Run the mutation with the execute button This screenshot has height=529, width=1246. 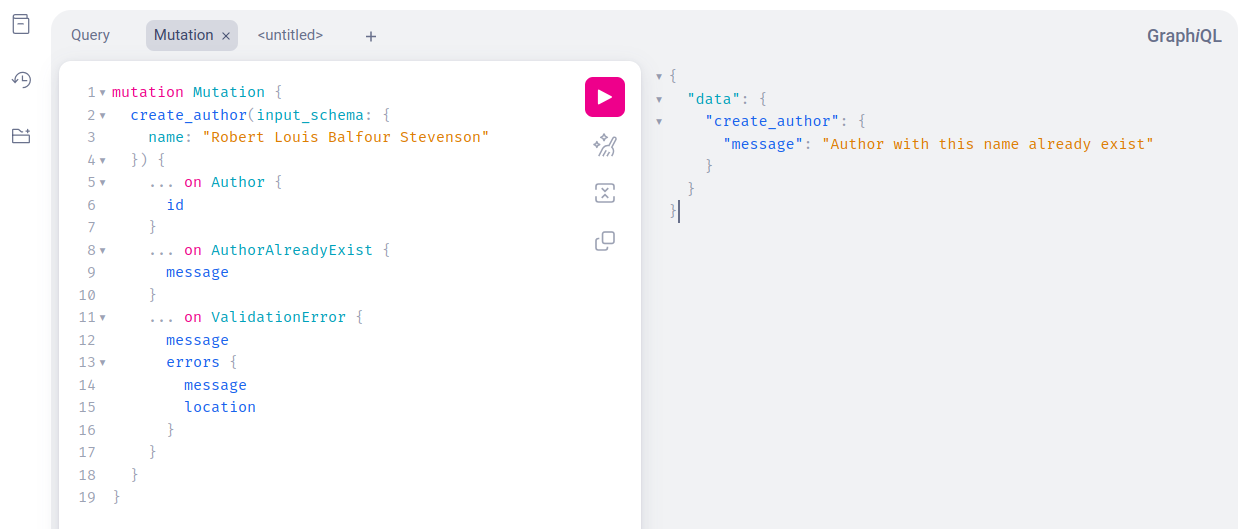pos(605,97)
